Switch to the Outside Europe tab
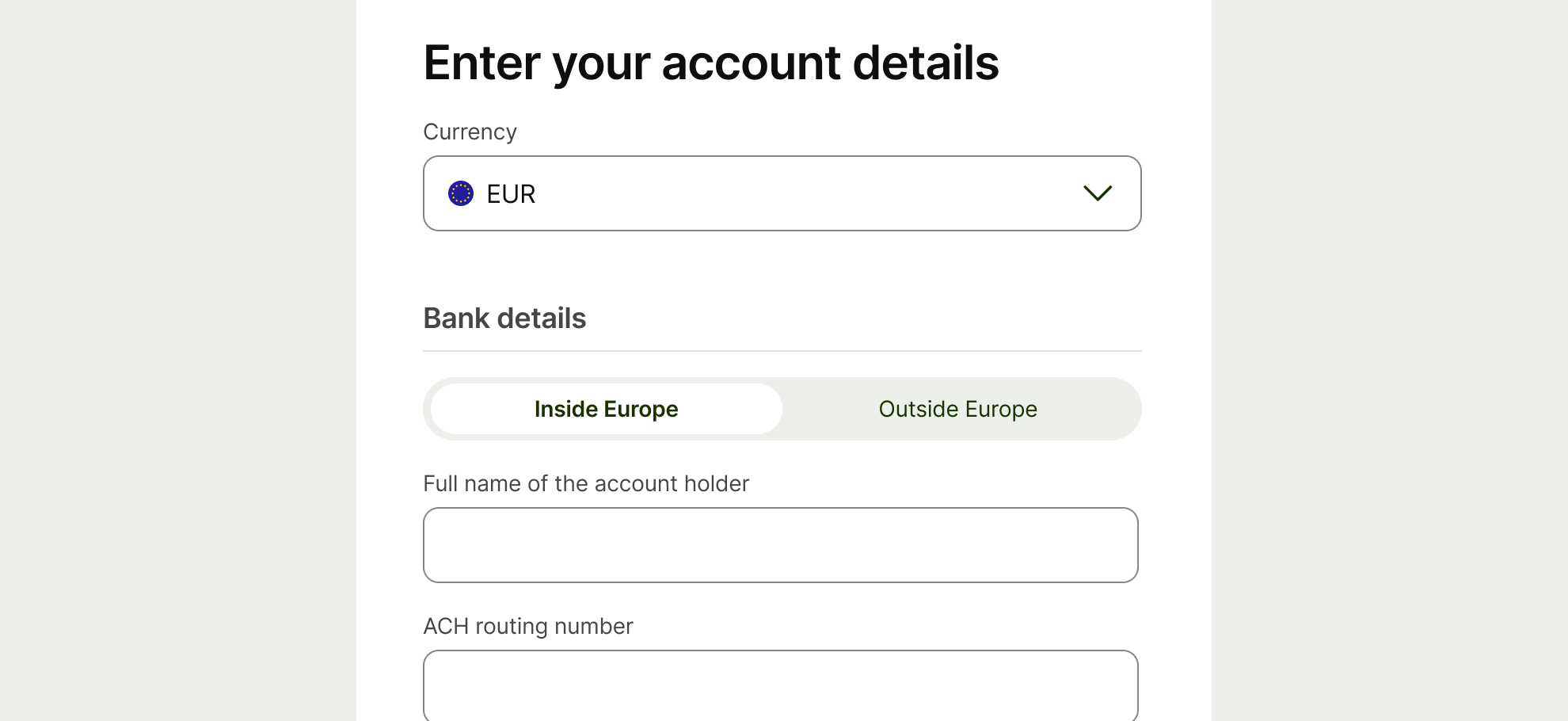Screen dimensions: 1568x721 (x=957, y=409)
